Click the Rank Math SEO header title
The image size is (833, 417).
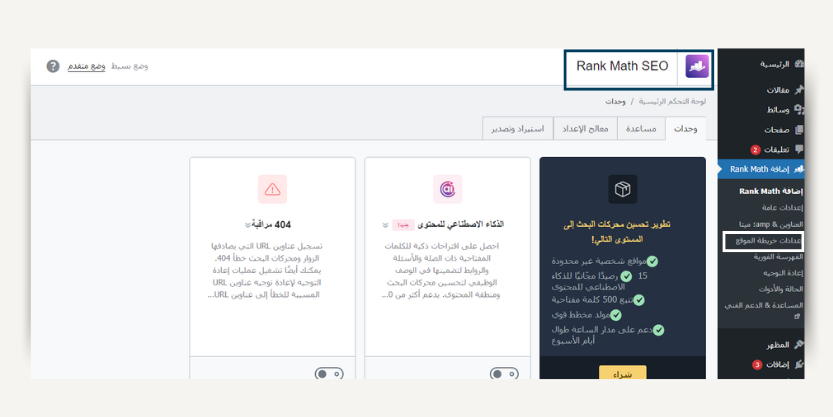622,66
